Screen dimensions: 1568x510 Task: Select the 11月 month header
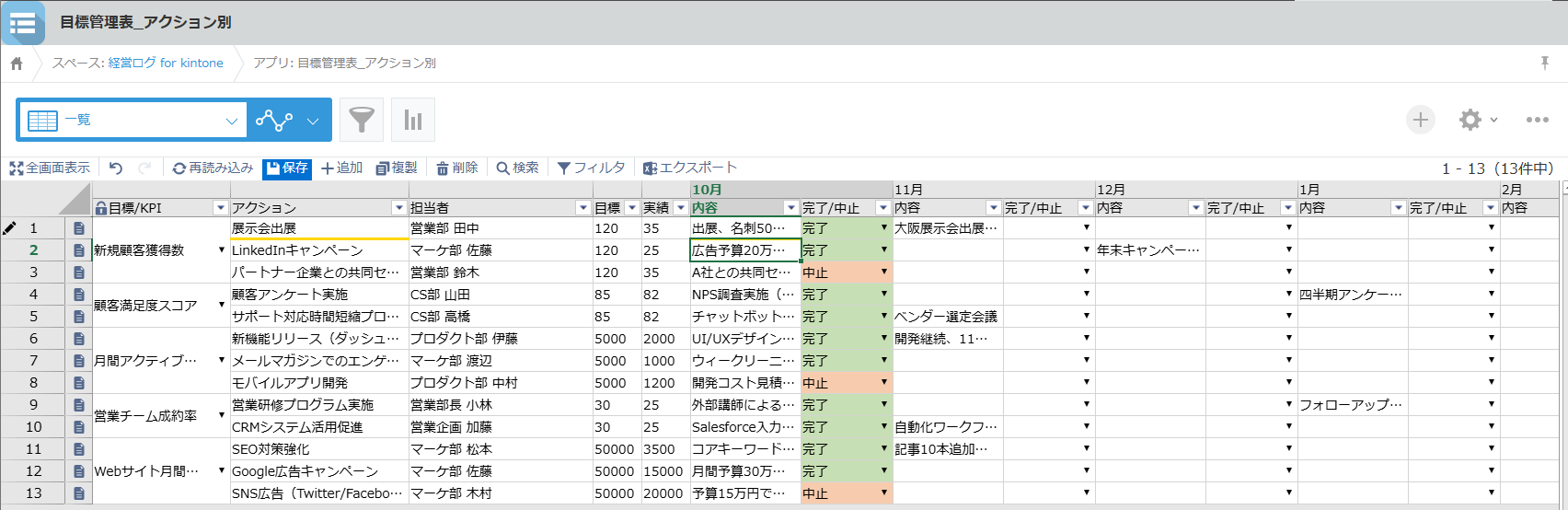click(994, 190)
